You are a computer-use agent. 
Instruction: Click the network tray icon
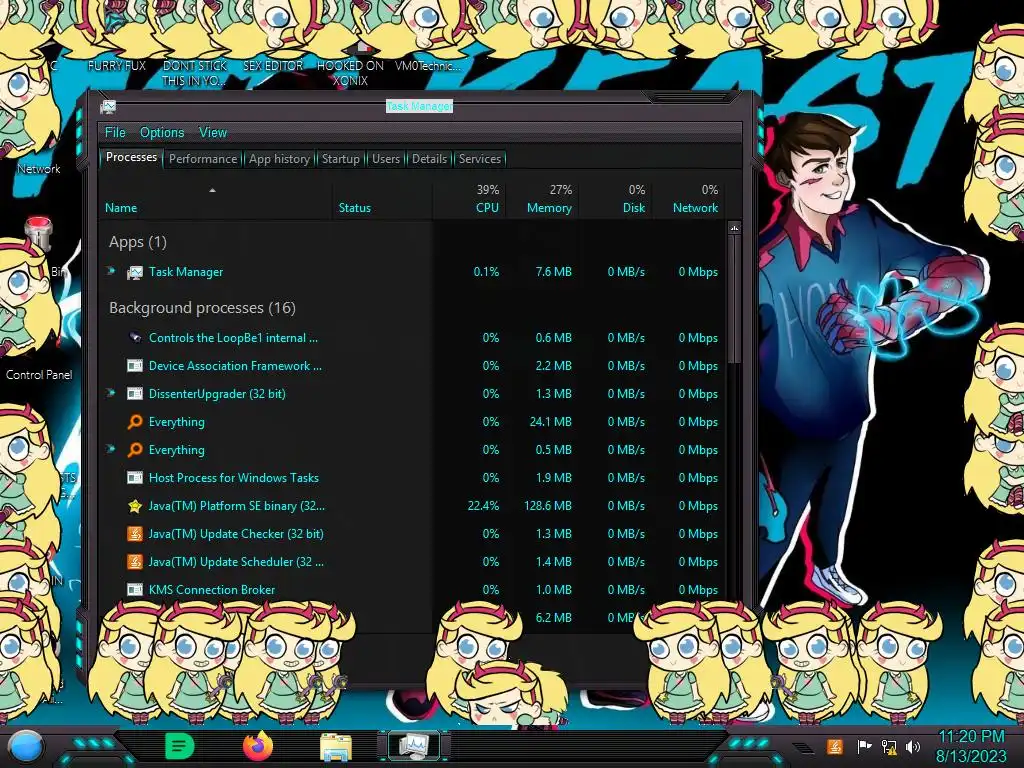889,746
